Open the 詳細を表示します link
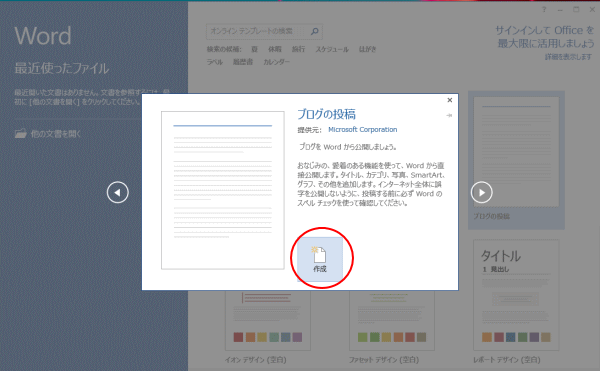Image resolution: width=600 pixels, height=371 pixels. (568, 57)
